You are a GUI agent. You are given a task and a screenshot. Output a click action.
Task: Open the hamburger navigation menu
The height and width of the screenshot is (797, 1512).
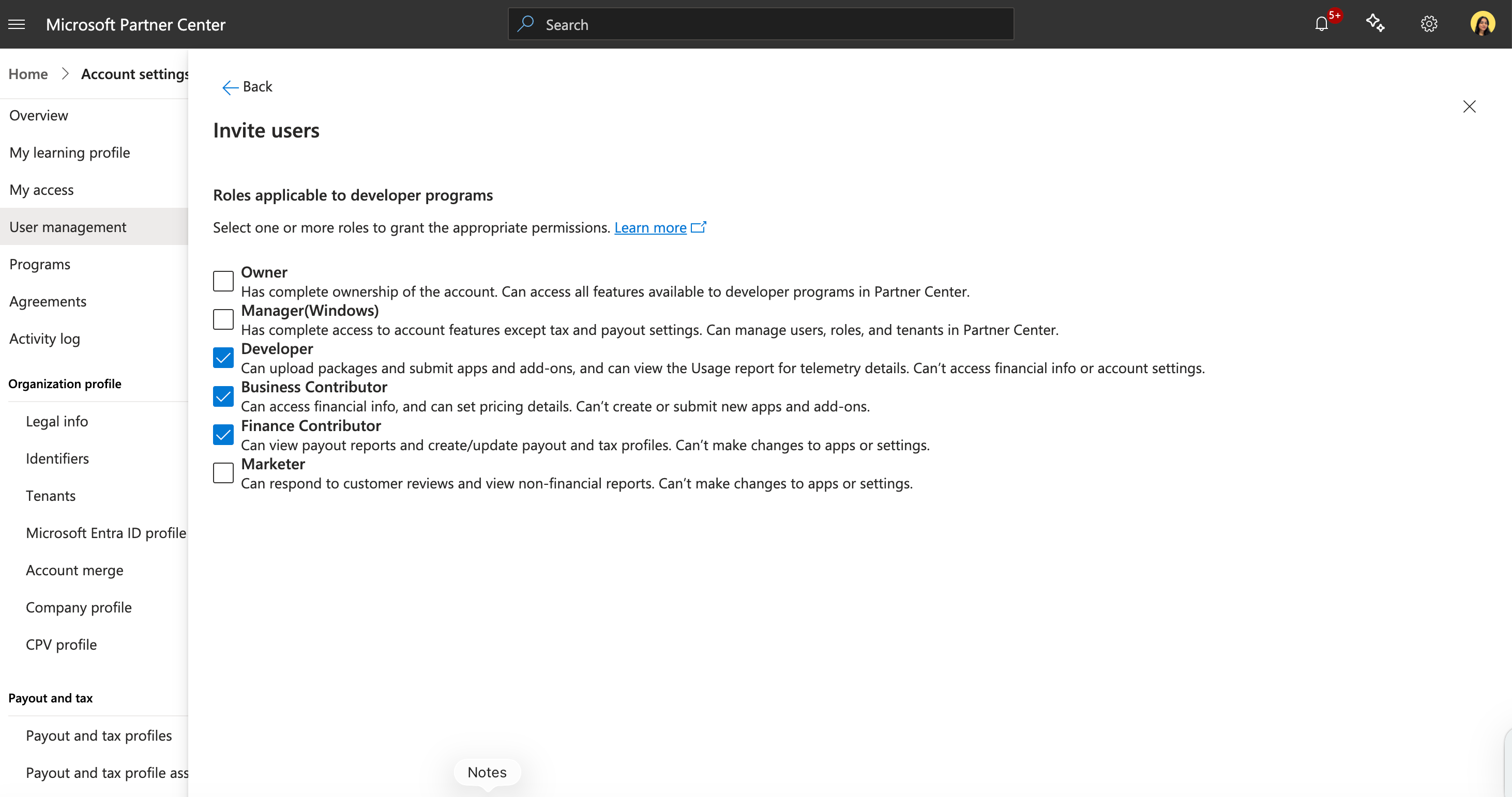pyautogui.click(x=17, y=24)
